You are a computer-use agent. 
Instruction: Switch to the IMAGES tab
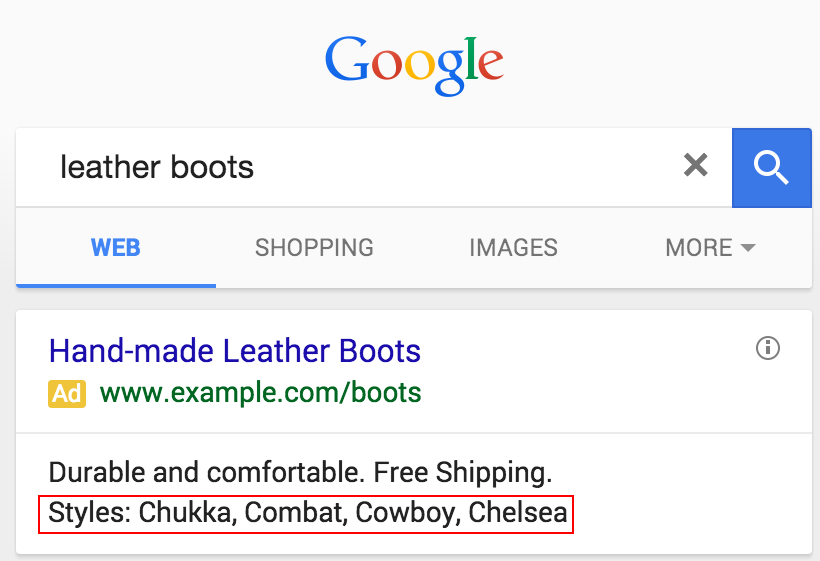click(x=514, y=248)
